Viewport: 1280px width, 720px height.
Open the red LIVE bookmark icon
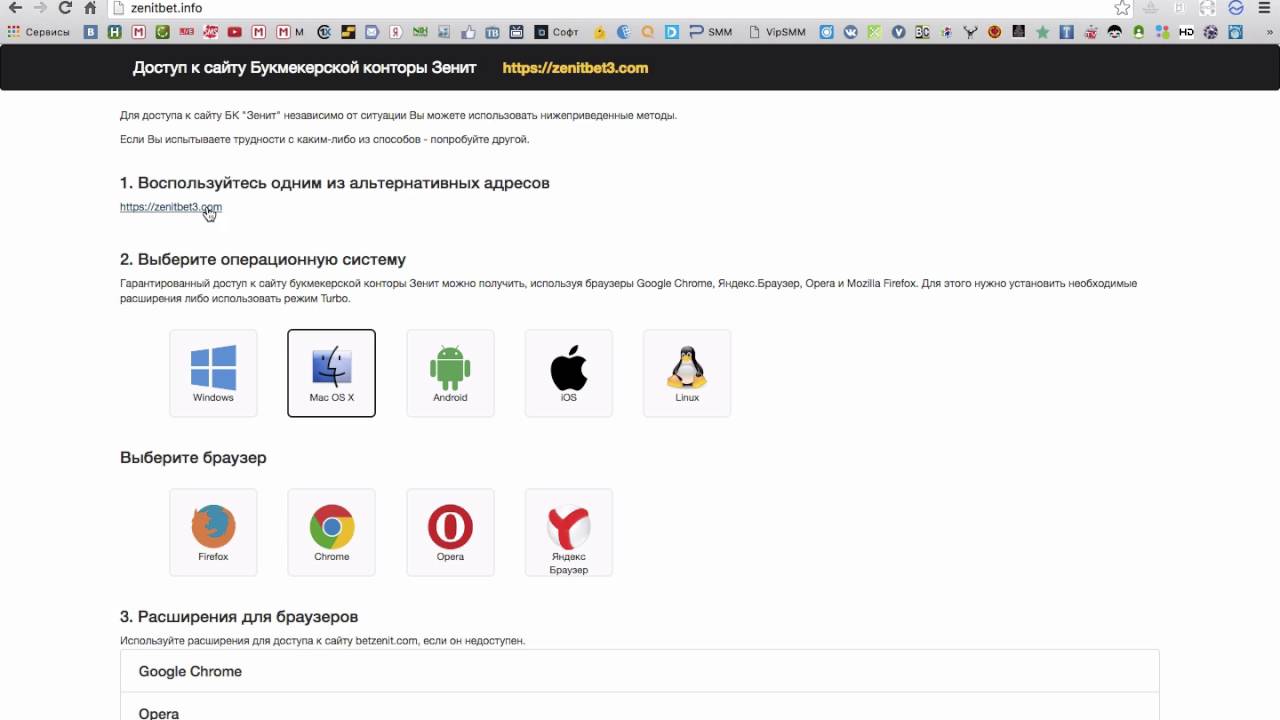pos(187,32)
